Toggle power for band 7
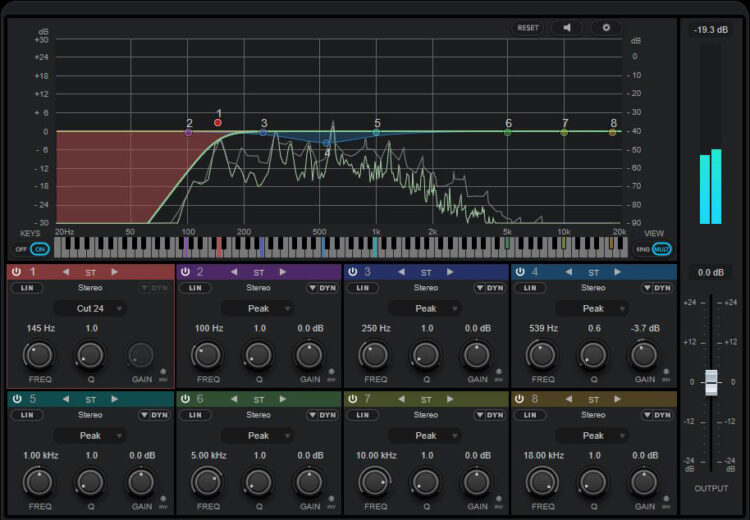Screen dimensions: 750x520 coord(353,399)
